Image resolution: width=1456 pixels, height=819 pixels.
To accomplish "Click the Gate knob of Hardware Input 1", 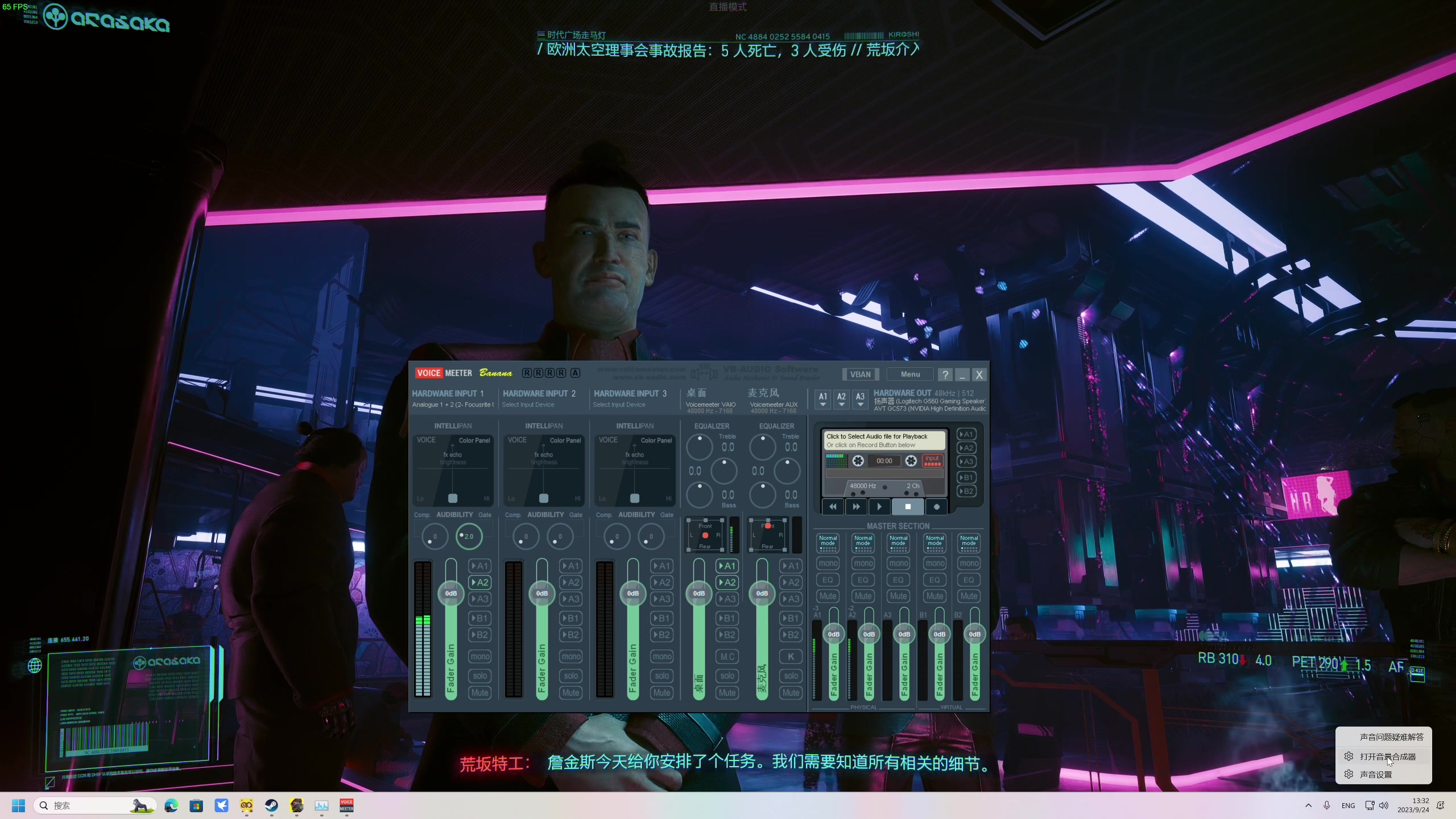I will 469,536.
